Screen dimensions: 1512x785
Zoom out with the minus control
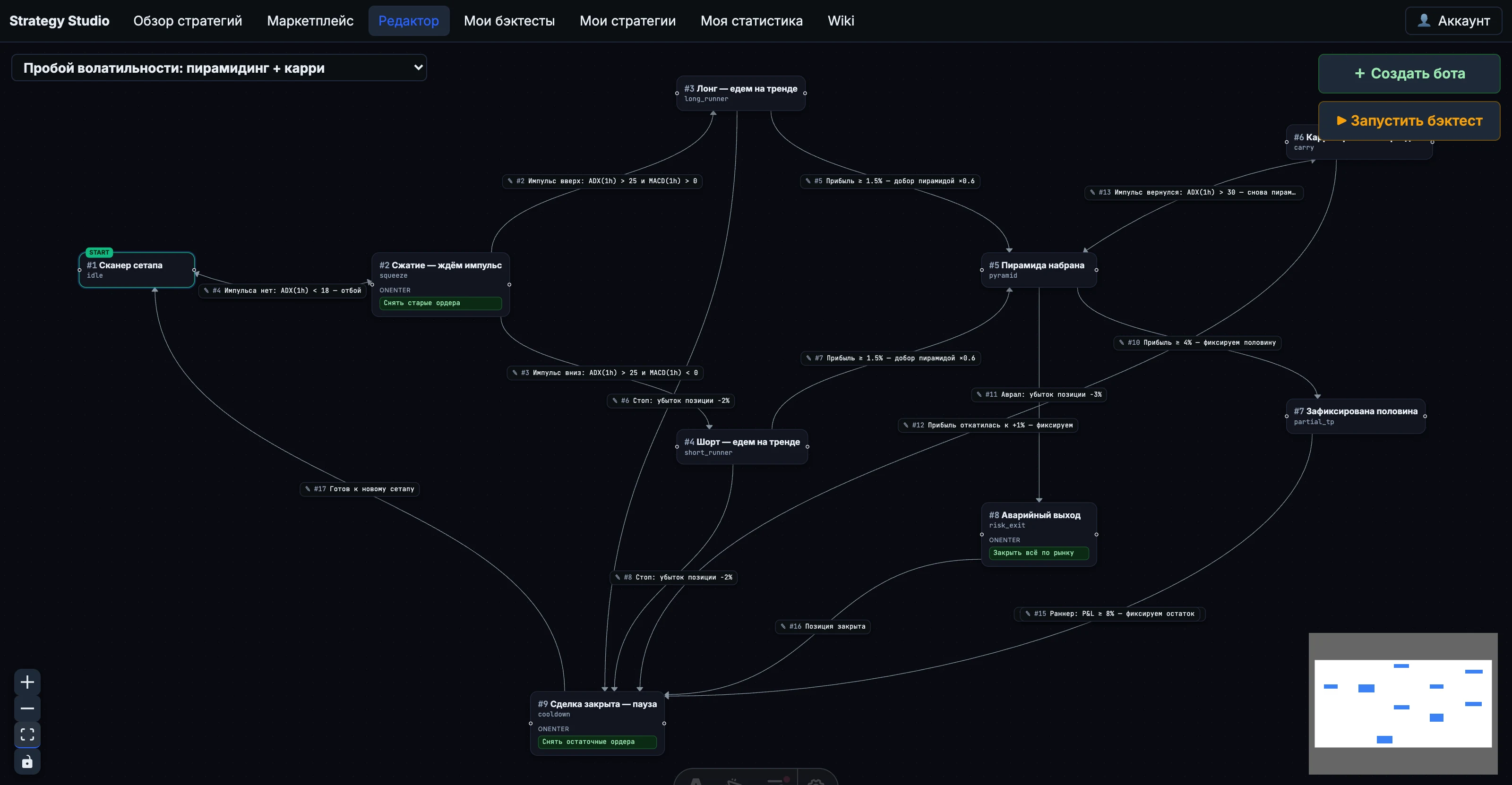coord(27,708)
